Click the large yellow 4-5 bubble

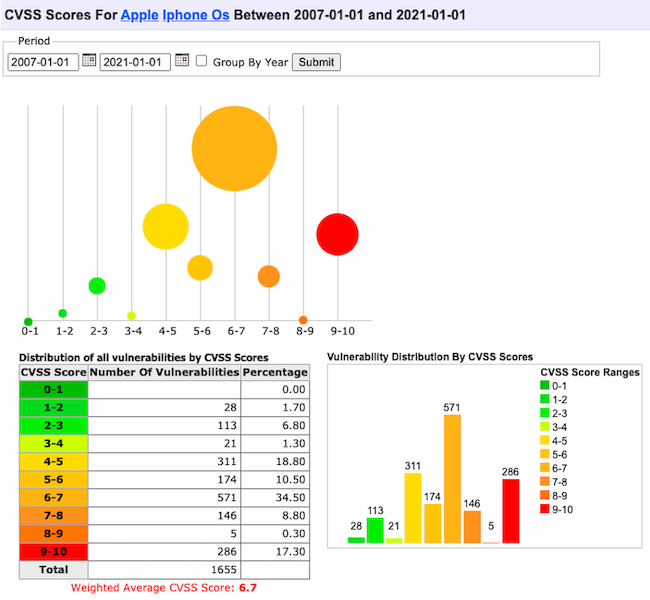(x=165, y=226)
